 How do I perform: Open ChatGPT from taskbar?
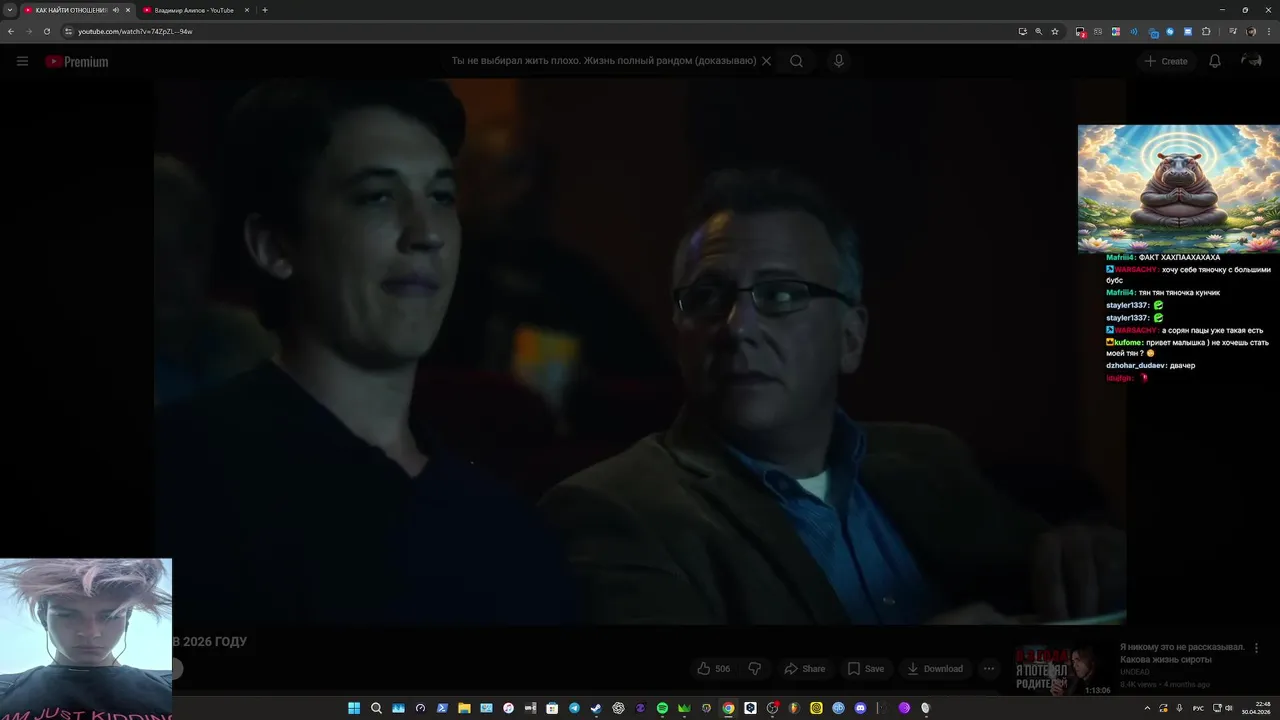click(618, 708)
